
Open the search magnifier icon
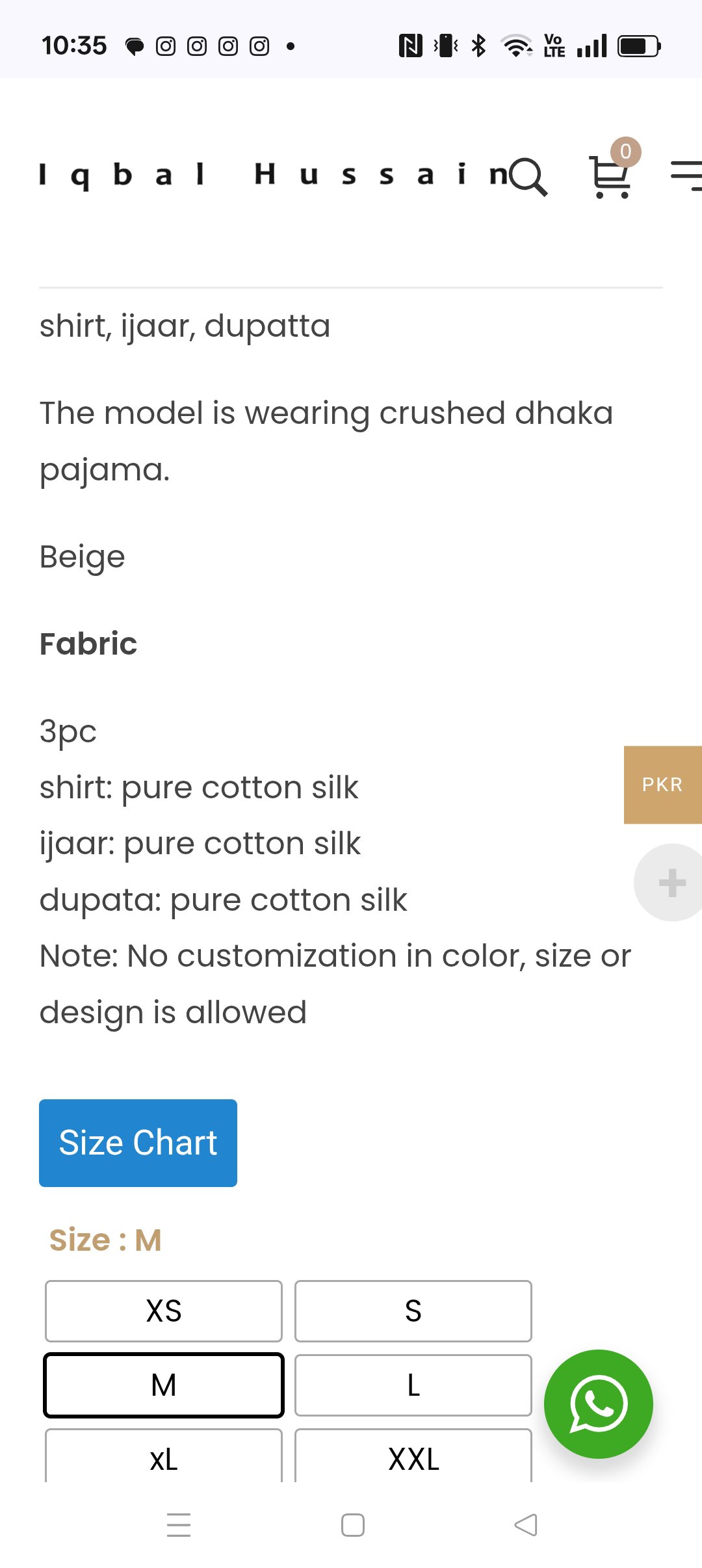528,176
